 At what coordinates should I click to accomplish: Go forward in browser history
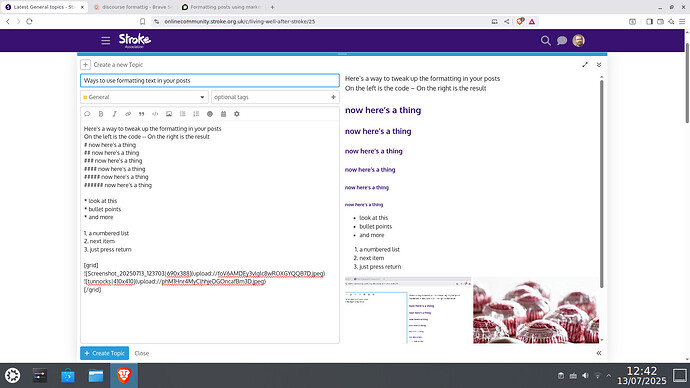pos(18,22)
